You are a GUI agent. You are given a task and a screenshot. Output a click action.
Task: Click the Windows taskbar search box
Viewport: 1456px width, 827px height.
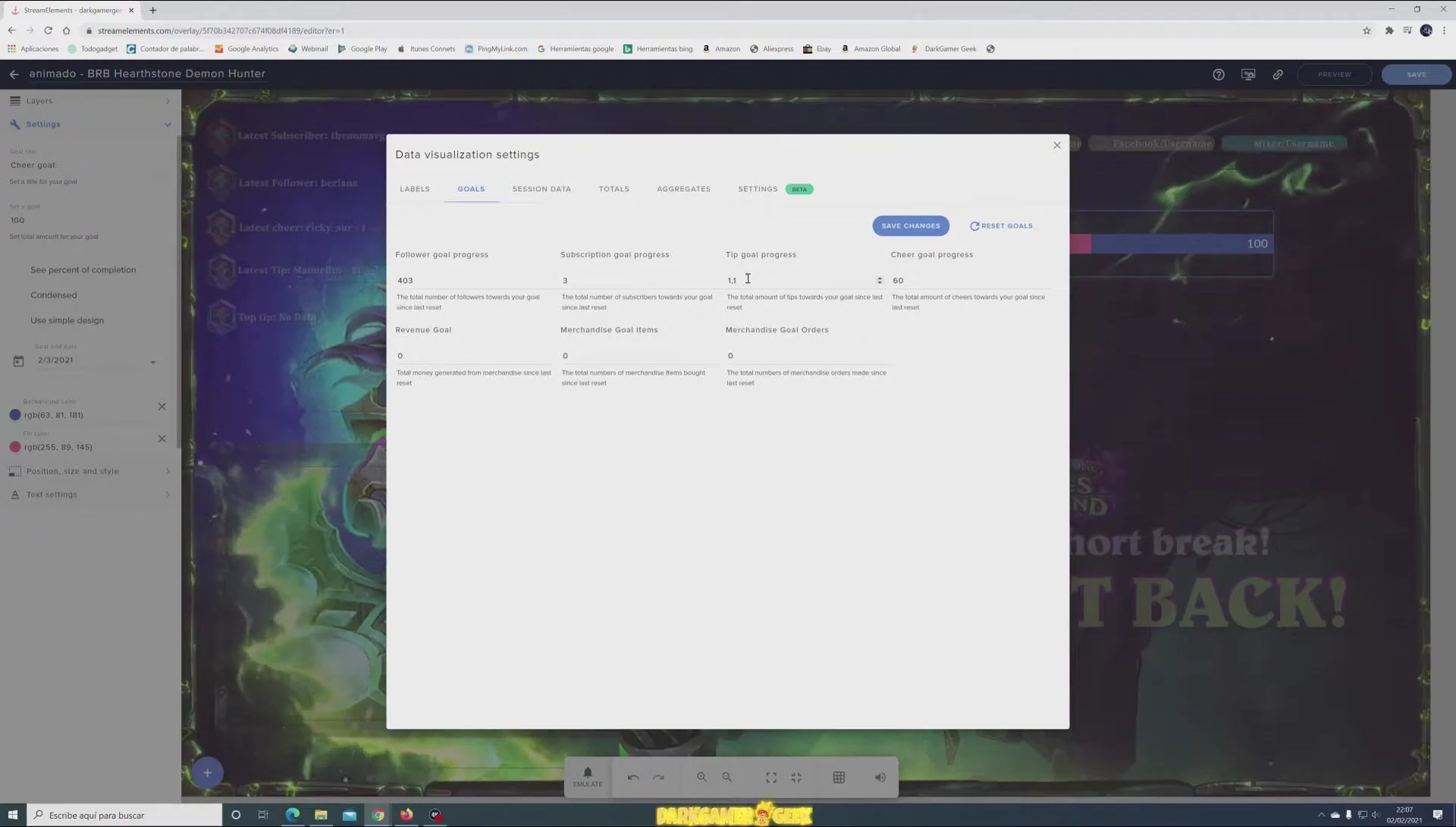tap(124, 815)
